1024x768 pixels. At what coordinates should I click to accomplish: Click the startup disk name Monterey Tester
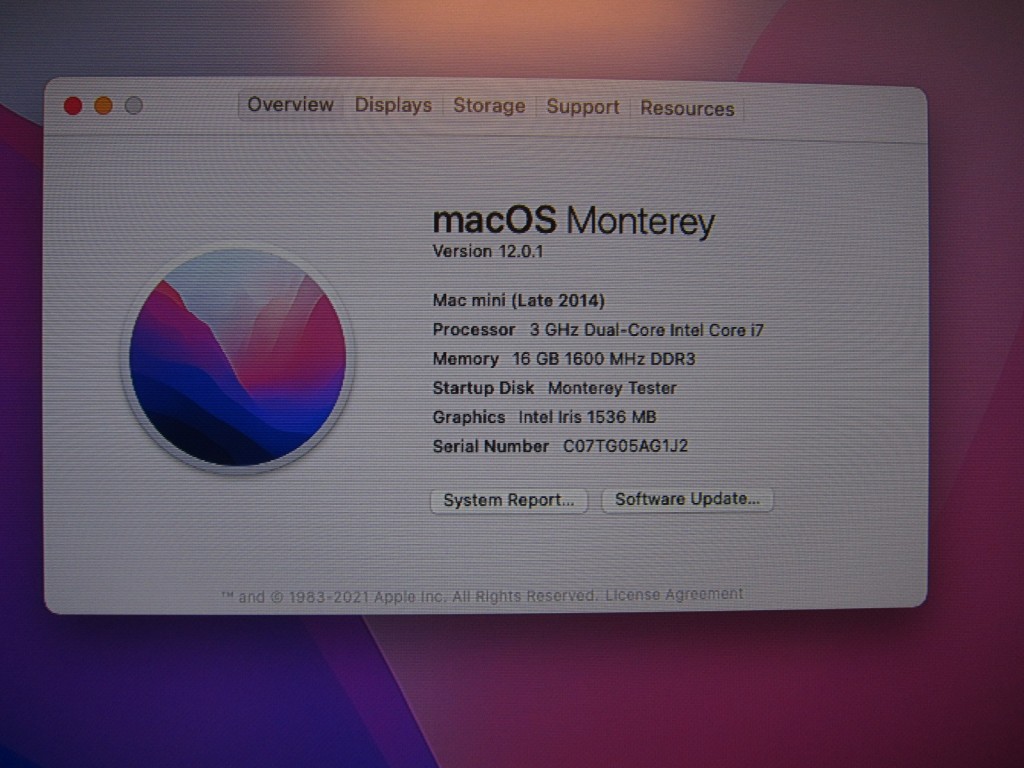click(x=612, y=388)
